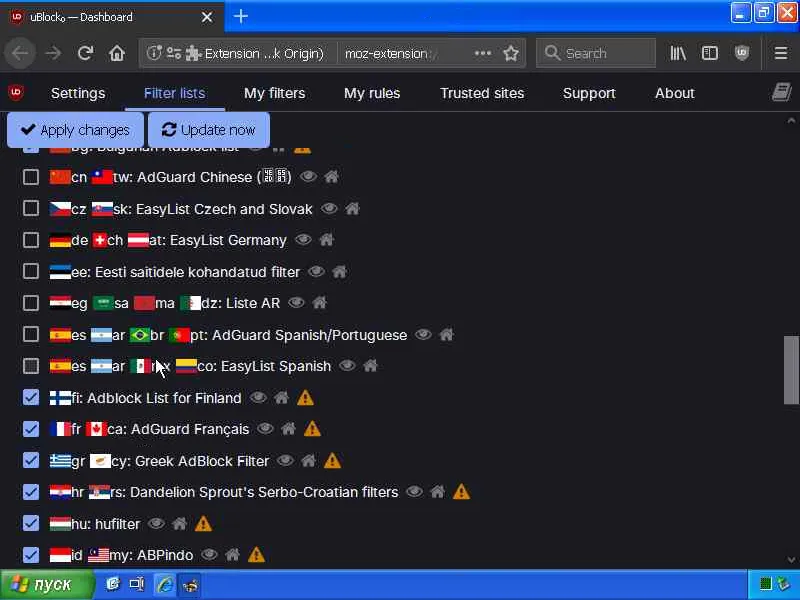Open AdGuard Chinese home page icon
This screenshot has height=600, width=800.
pyautogui.click(x=331, y=177)
